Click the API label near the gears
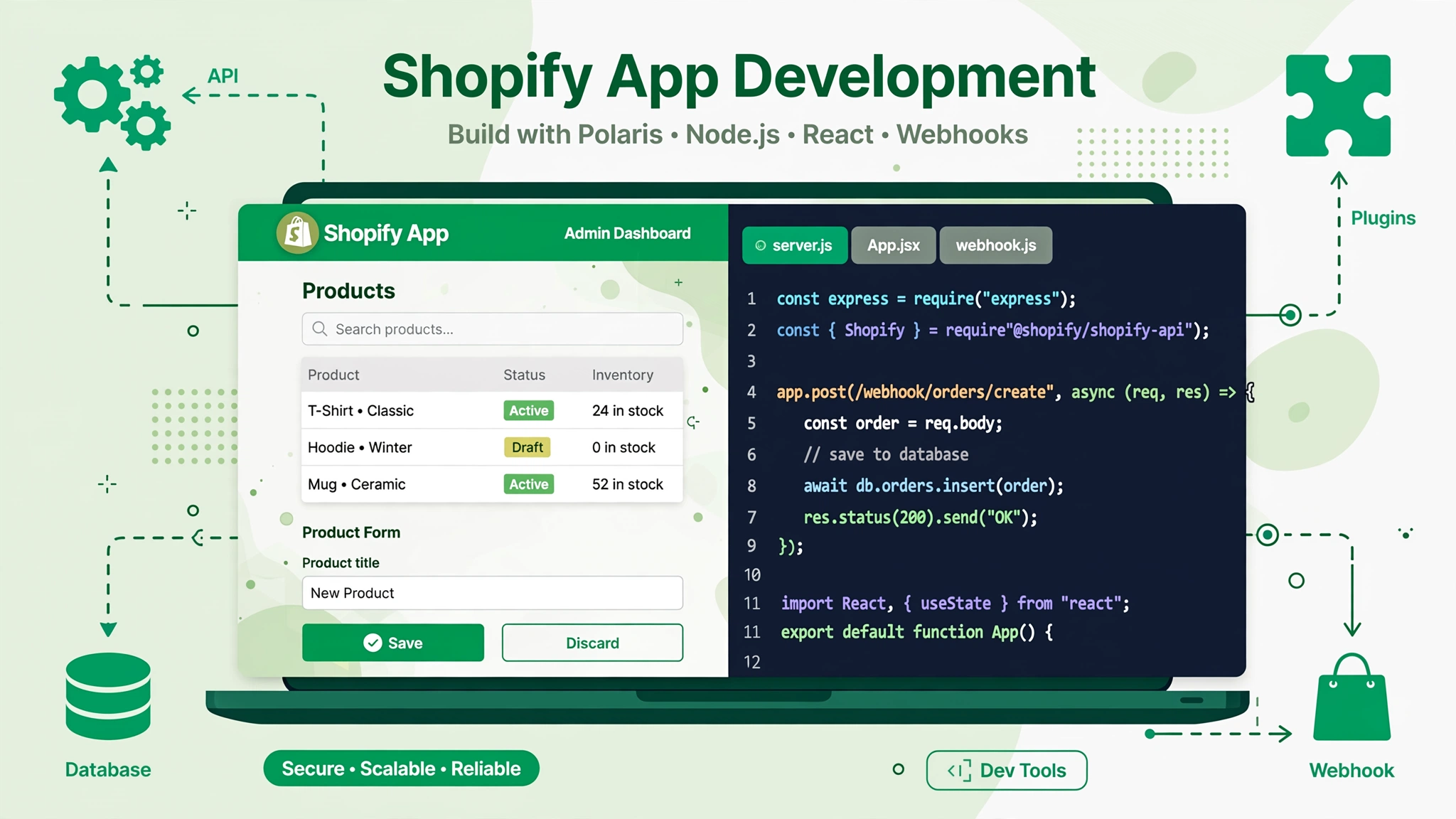The width and height of the screenshot is (1456, 819). click(x=223, y=76)
